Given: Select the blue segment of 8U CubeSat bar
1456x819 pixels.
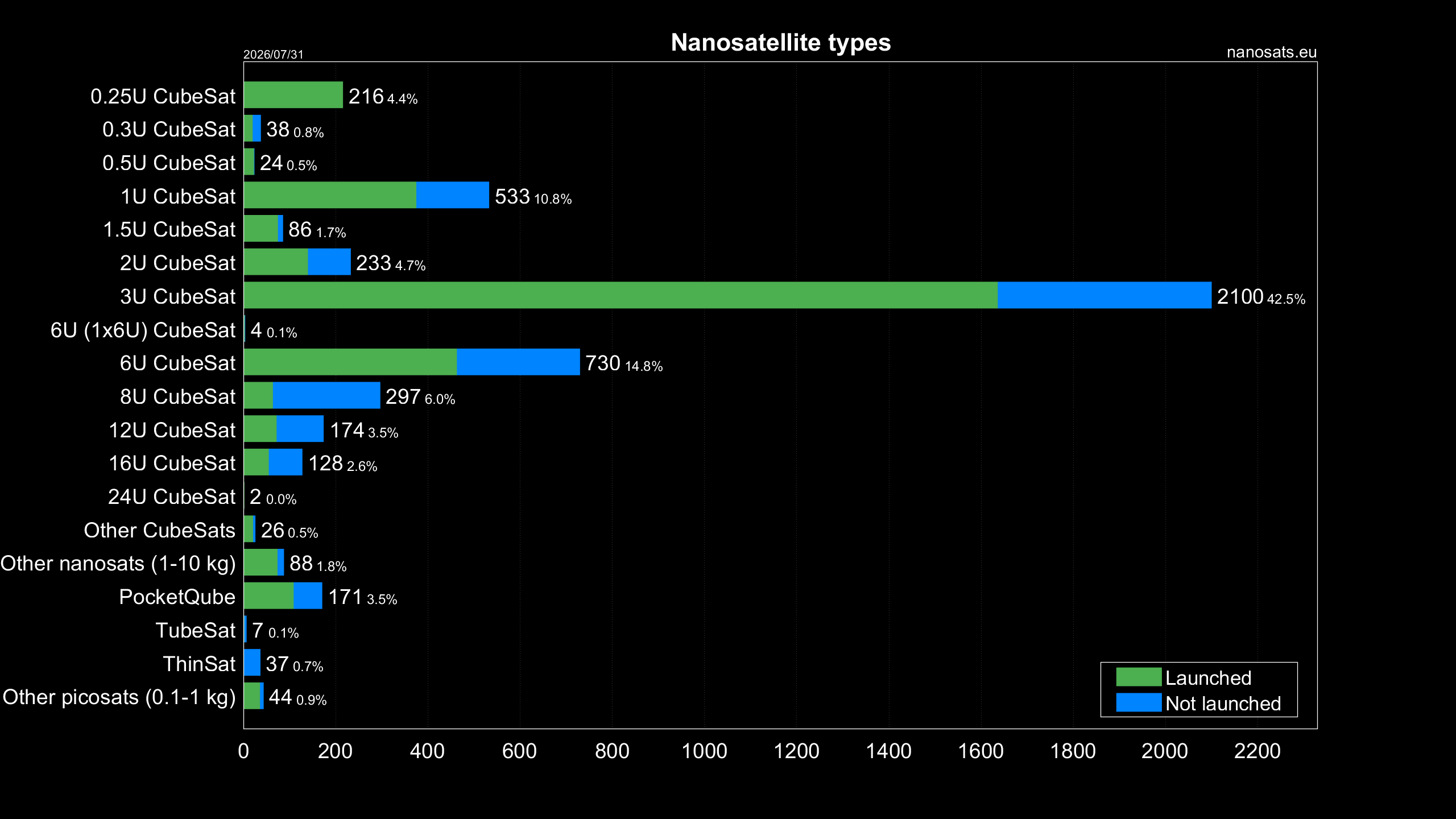Looking at the screenshot, I should pyautogui.click(x=326, y=395).
